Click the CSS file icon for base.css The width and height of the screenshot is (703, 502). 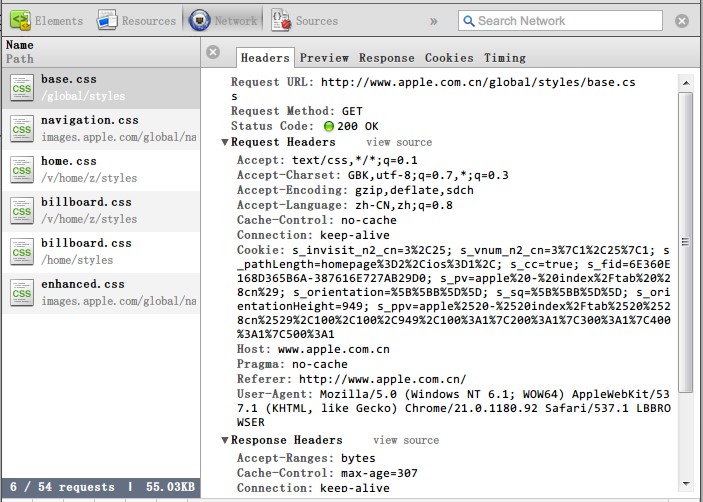(x=22, y=88)
